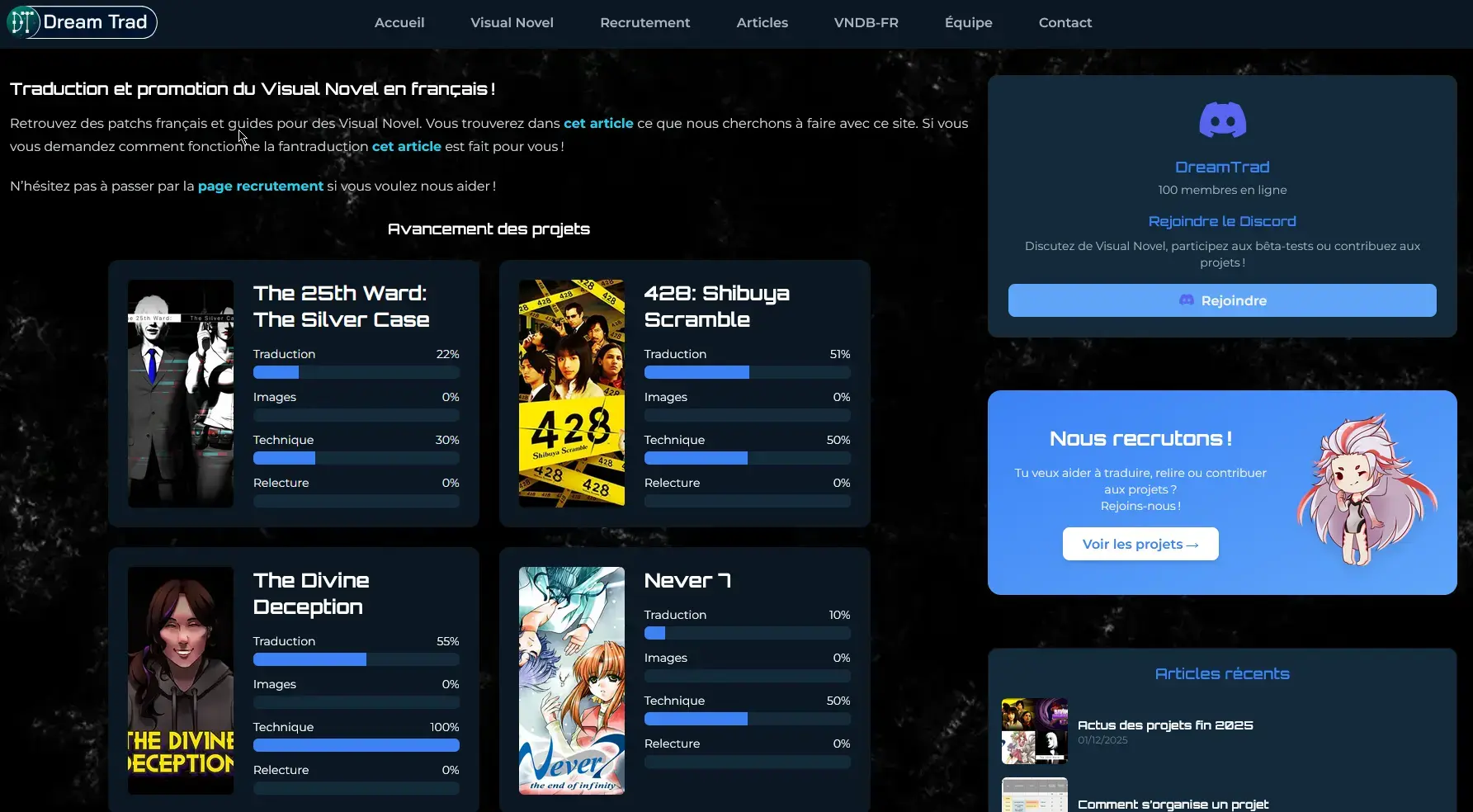Viewport: 1473px width, 812px height.
Task: Click the 428 Traduction progress bar
Action: [748, 372]
